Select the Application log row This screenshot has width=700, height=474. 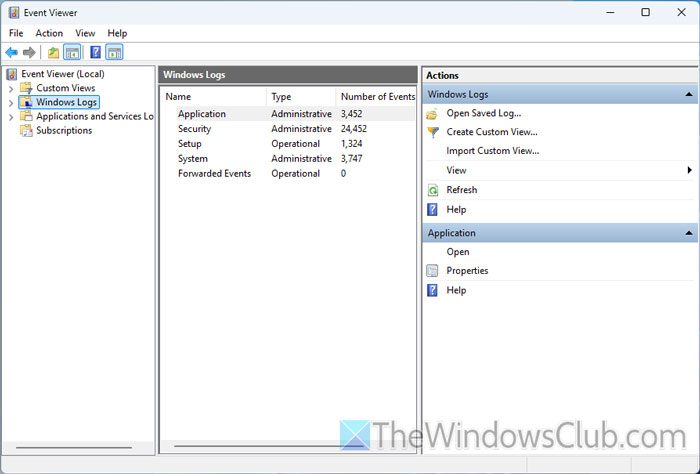click(288, 114)
